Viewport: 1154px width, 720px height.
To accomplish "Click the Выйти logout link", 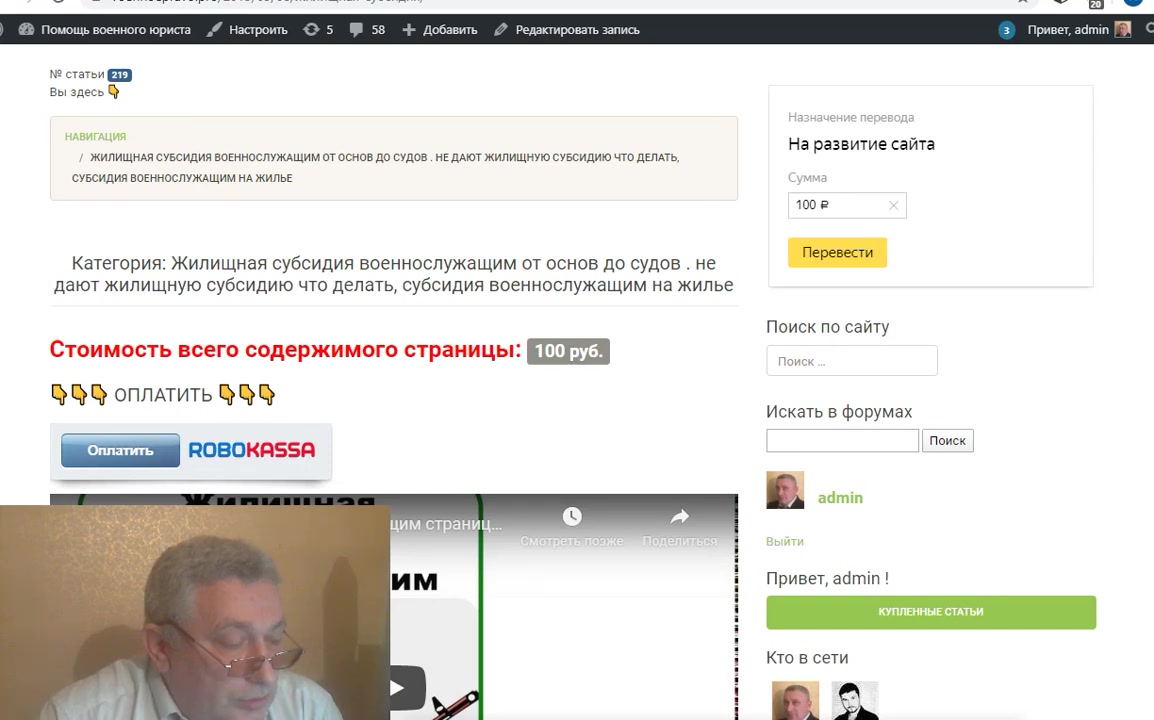I will tap(785, 541).
